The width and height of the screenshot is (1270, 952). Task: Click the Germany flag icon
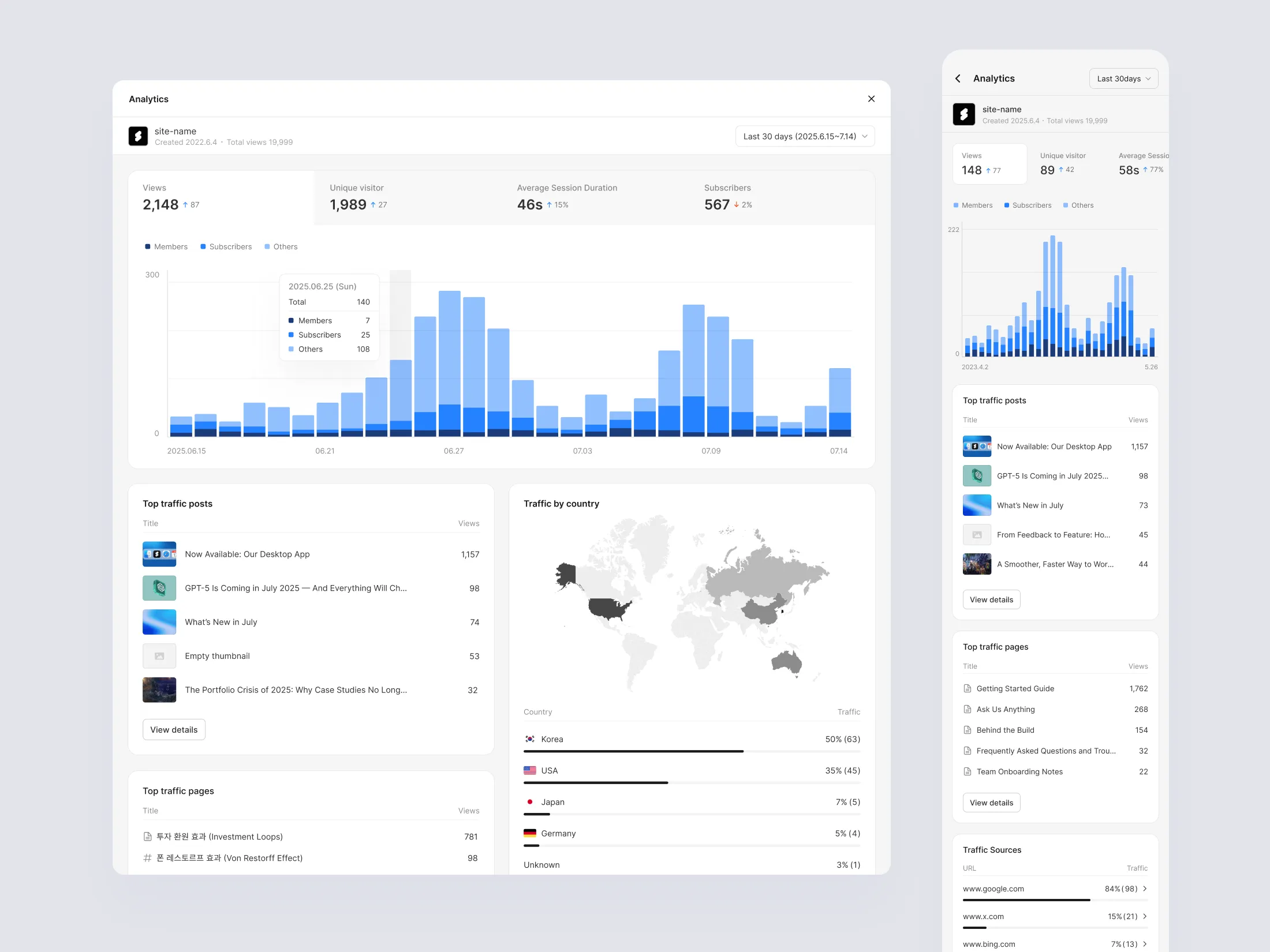pyautogui.click(x=530, y=833)
